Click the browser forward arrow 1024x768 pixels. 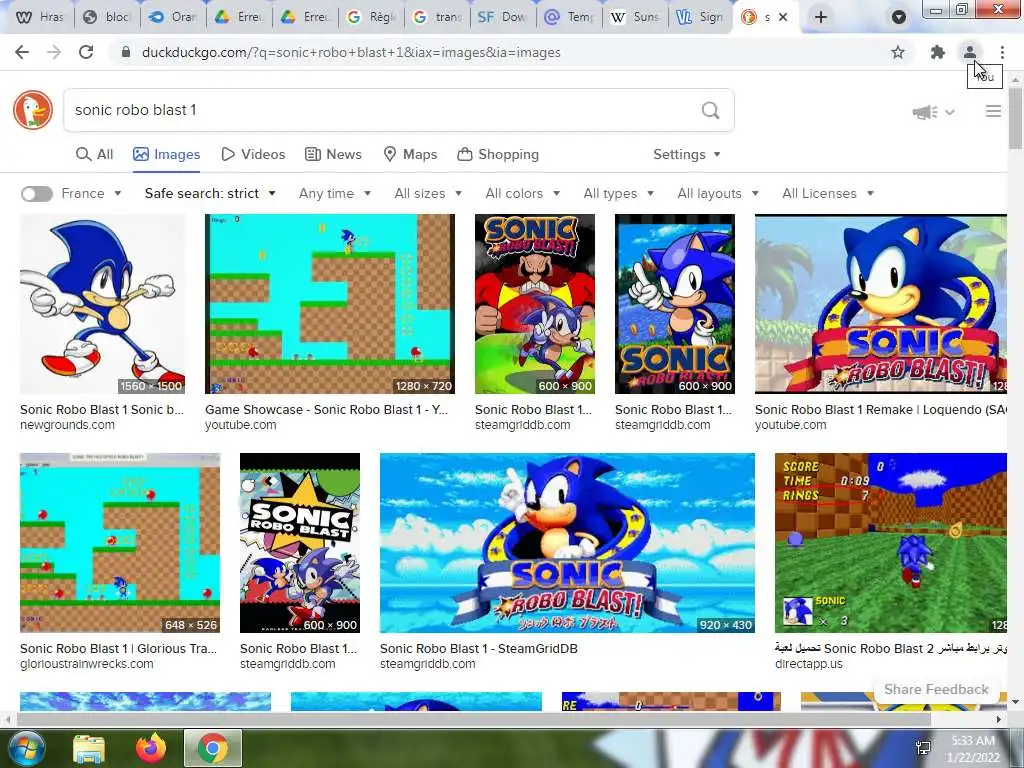pyautogui.click(x=54, y=52)
